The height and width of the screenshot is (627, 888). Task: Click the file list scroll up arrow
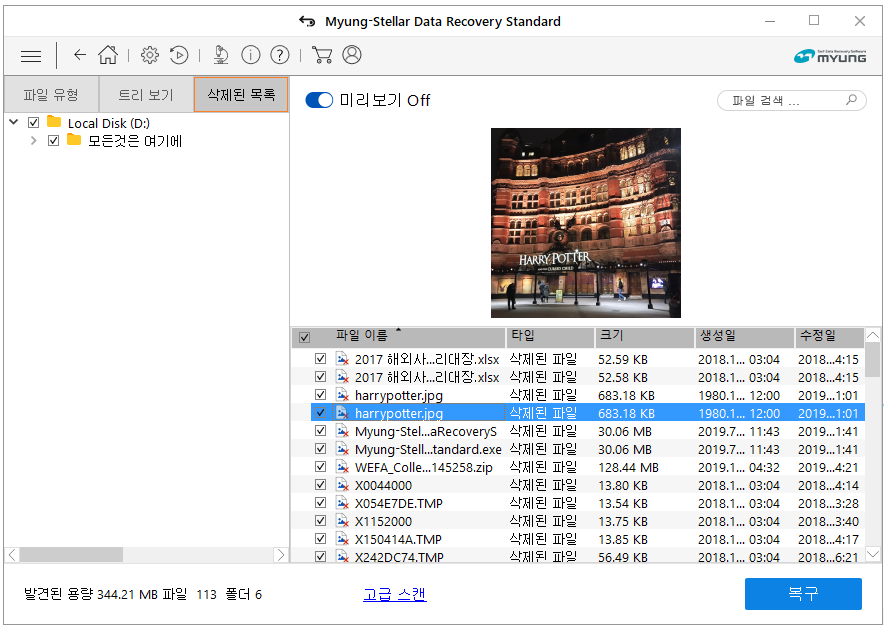point(873,335)
